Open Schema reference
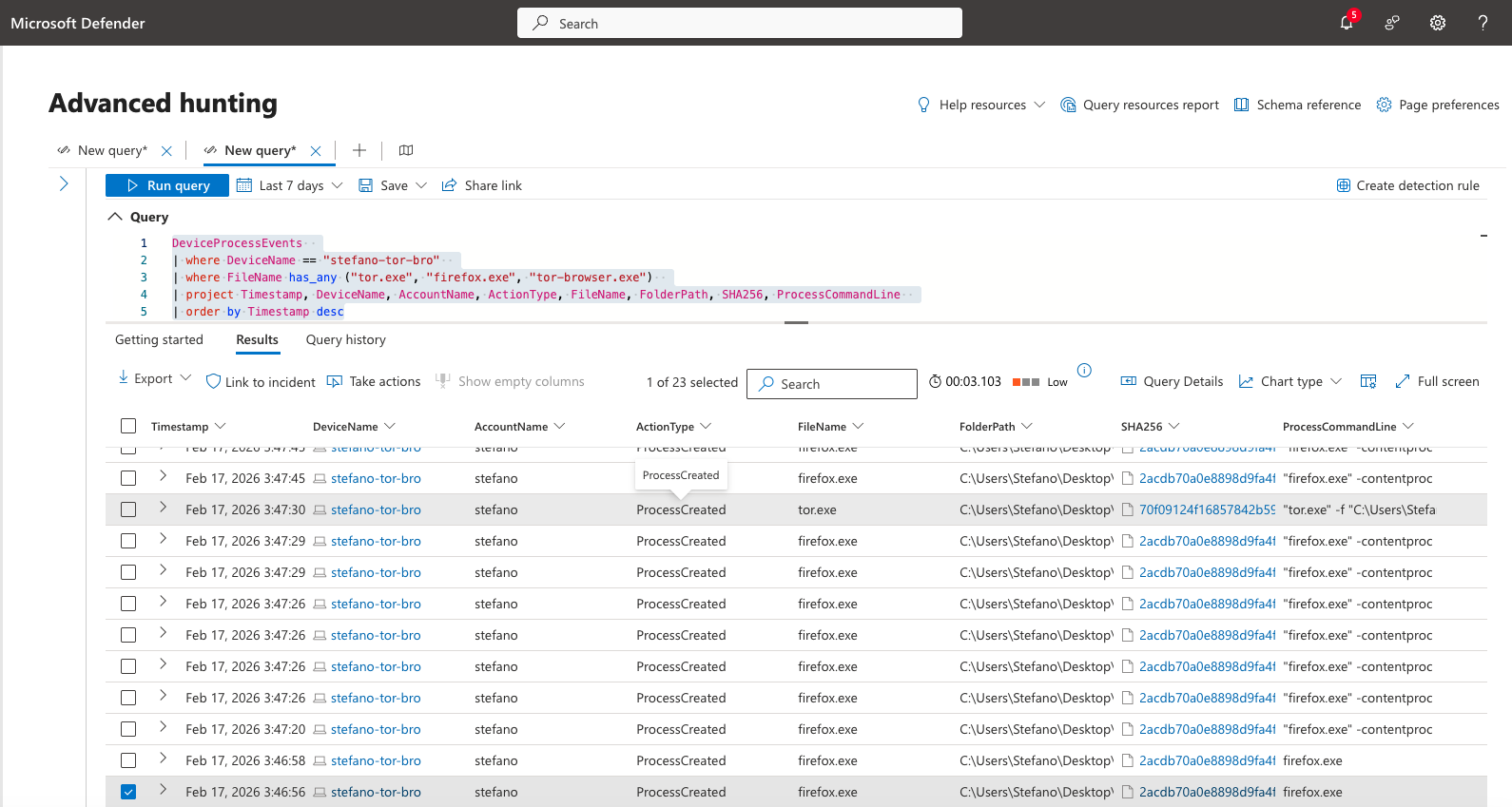This screenshot has width=1512, height=807. pos(1297,105)
